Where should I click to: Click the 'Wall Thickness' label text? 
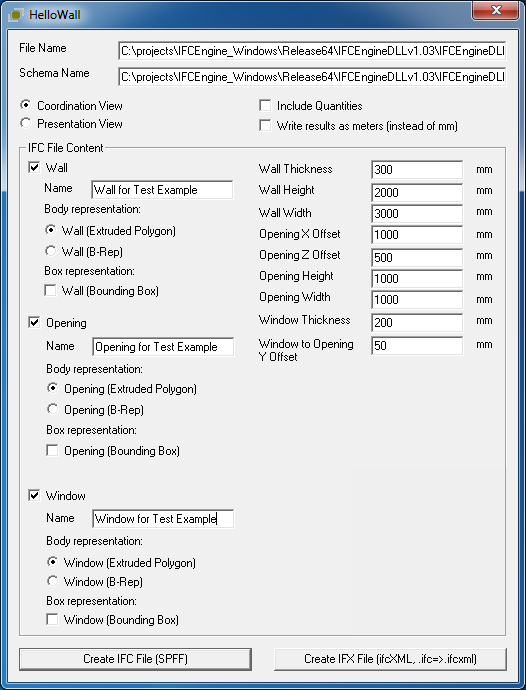click(x=295, y=169)
